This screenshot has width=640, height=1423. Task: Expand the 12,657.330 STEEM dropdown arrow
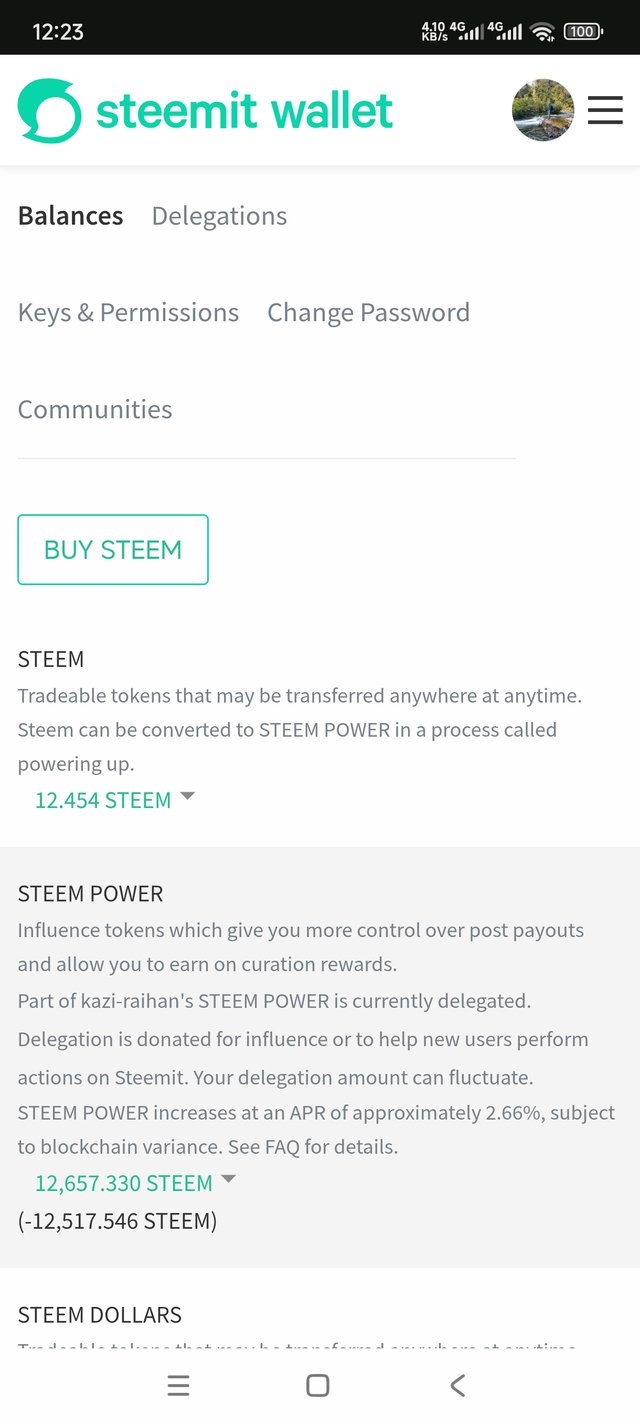coord(228,1180)
